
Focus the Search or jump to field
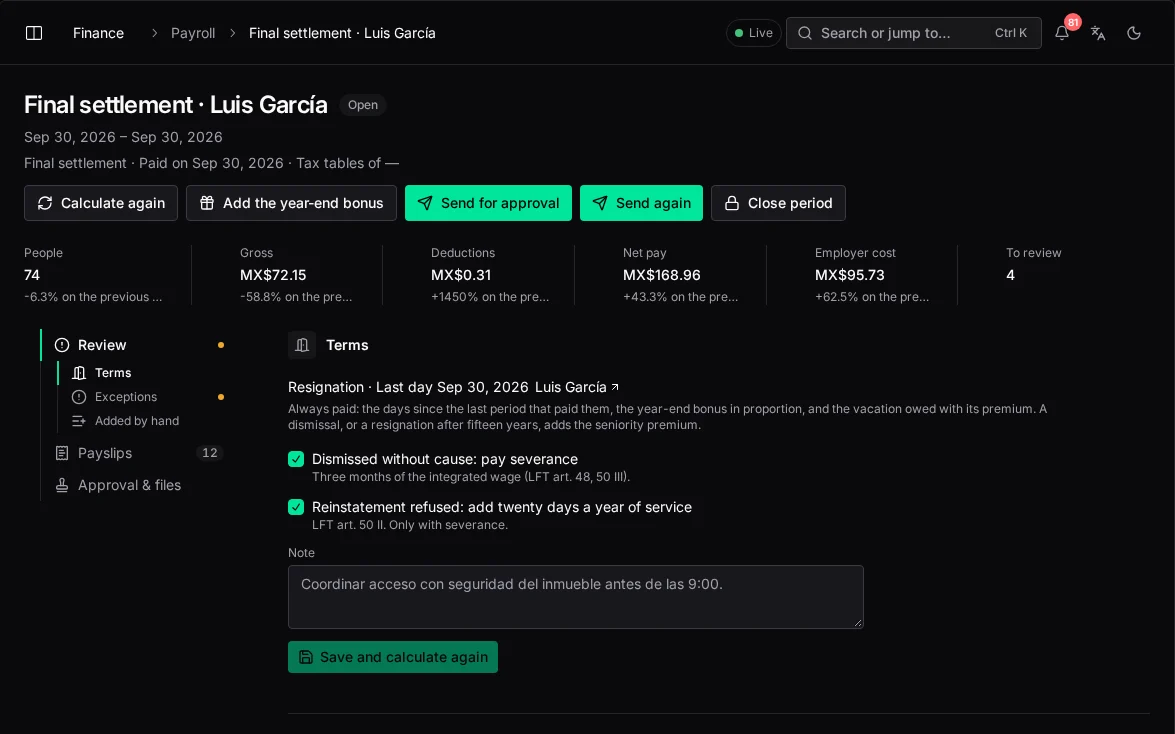tap(913, 33)
